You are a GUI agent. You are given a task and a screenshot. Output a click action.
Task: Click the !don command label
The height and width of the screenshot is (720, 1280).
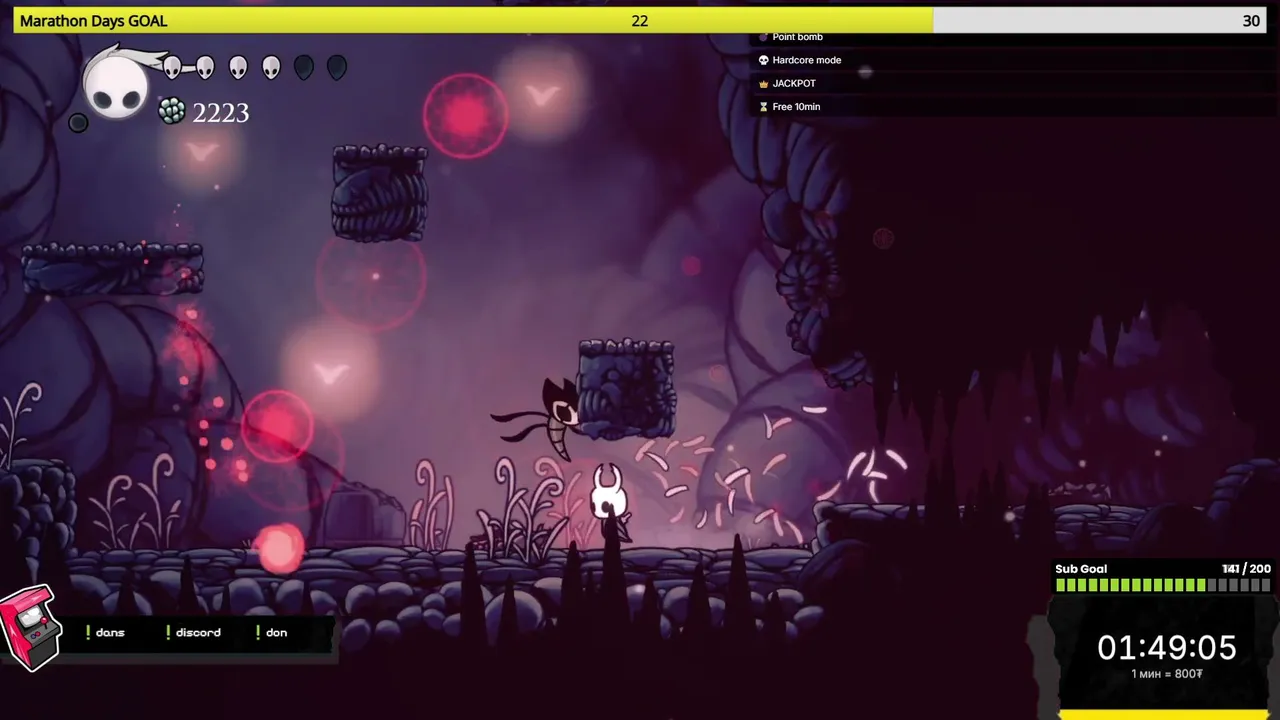[271, 633]
